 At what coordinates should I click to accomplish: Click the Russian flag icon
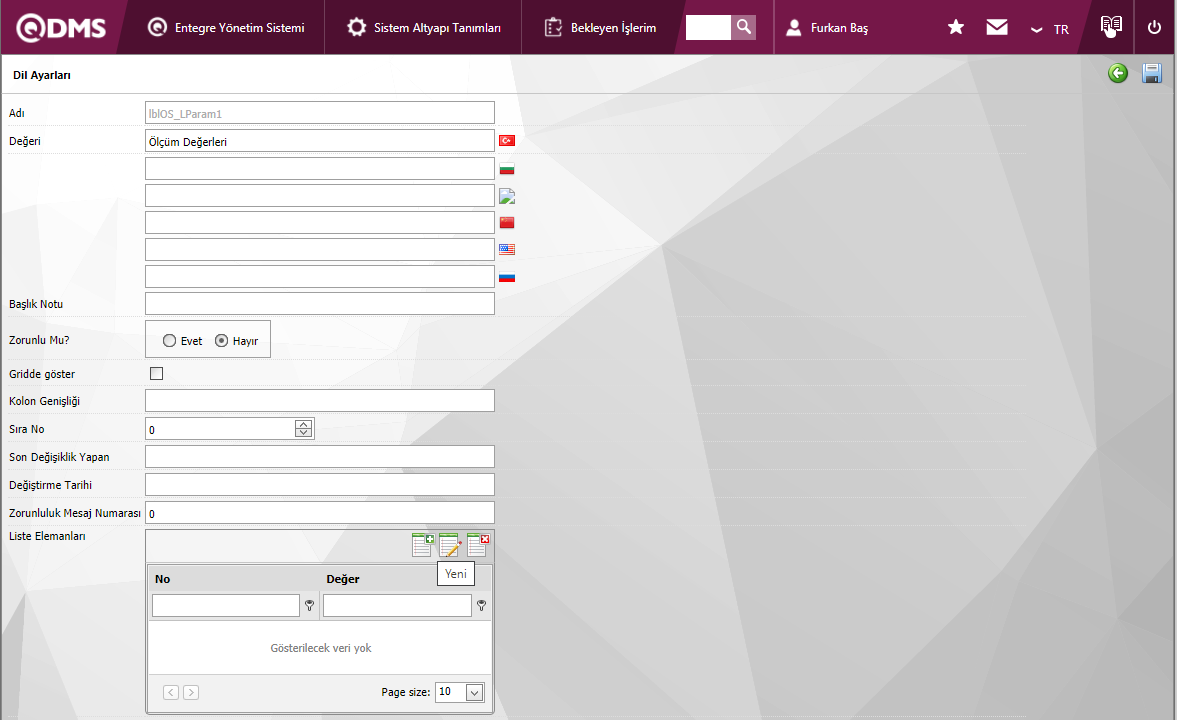pos(507,277)
